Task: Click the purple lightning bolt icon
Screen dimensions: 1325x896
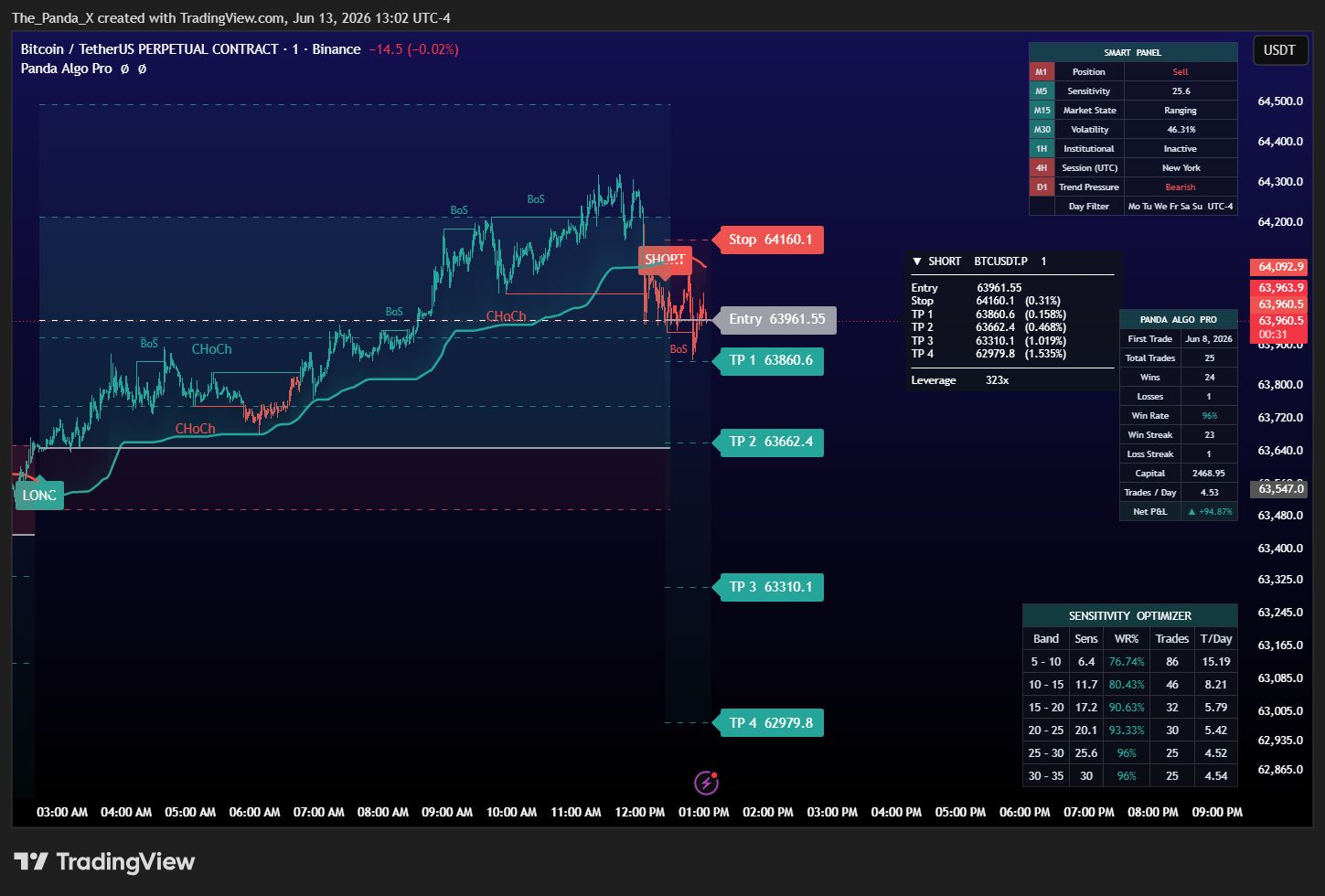Action: 706,783
